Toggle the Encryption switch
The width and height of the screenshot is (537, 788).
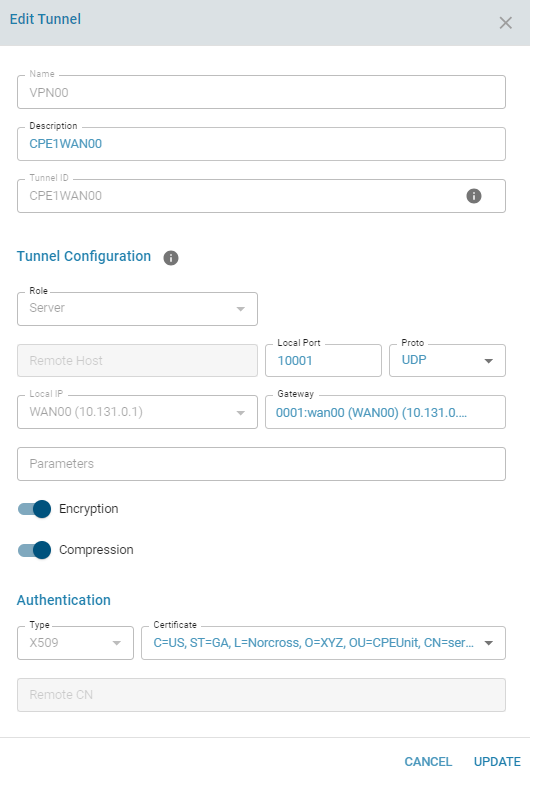[x=35, y=509]
